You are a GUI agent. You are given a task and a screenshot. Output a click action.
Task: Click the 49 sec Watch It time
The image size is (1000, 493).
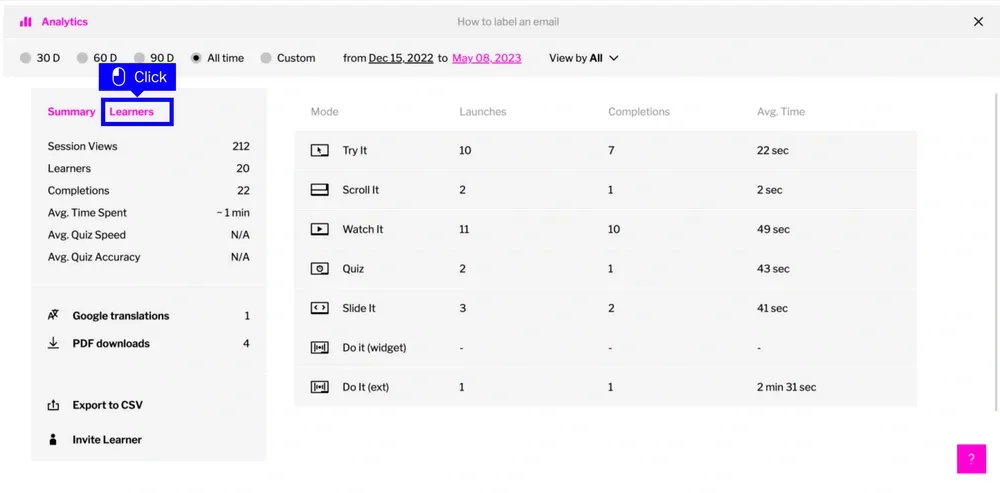(773, 229)
